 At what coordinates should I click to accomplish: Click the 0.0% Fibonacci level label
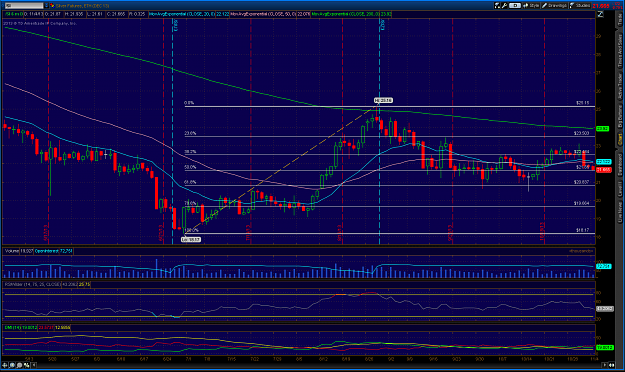click(189, 103)
